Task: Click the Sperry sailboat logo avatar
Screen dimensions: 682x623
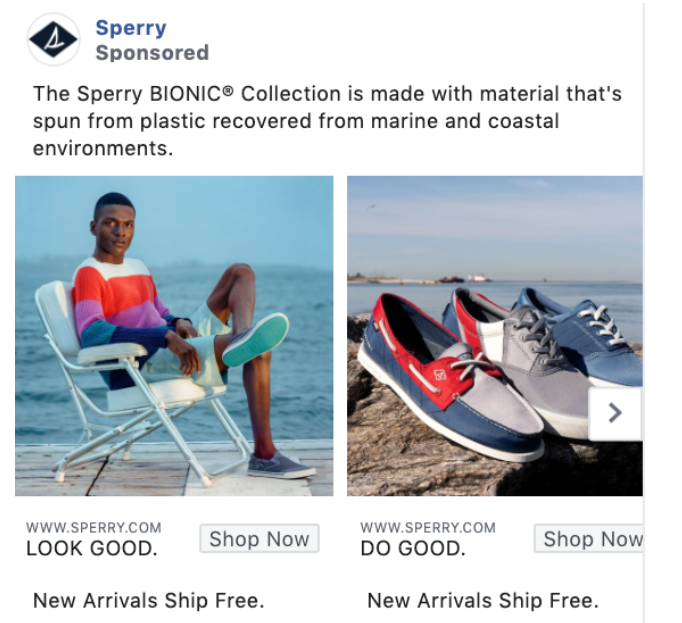Action: [x=53, y=39]
